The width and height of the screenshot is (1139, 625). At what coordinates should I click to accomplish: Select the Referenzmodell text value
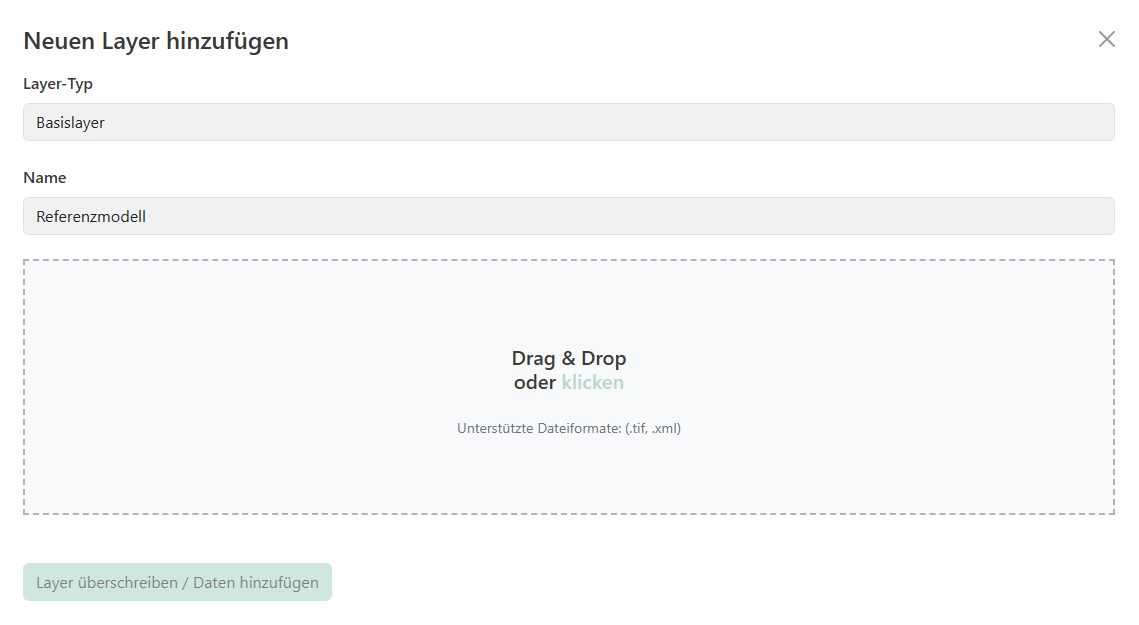[x=91, y=216]
